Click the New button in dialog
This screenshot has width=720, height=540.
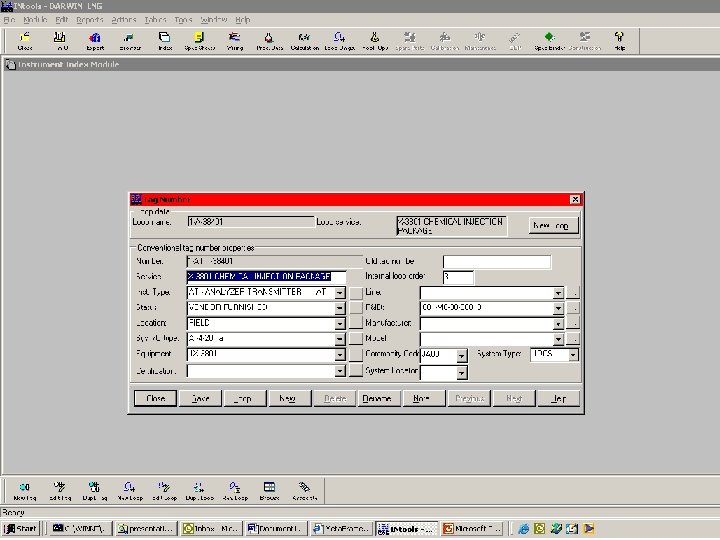pyautogui.click(x=290, y=398)
